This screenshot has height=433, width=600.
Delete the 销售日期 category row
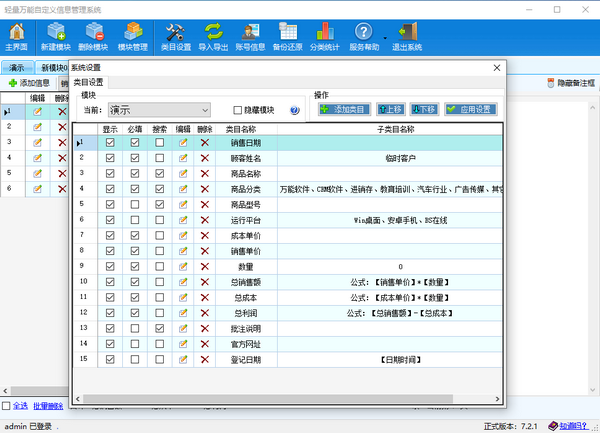click(x=205, y=143)
